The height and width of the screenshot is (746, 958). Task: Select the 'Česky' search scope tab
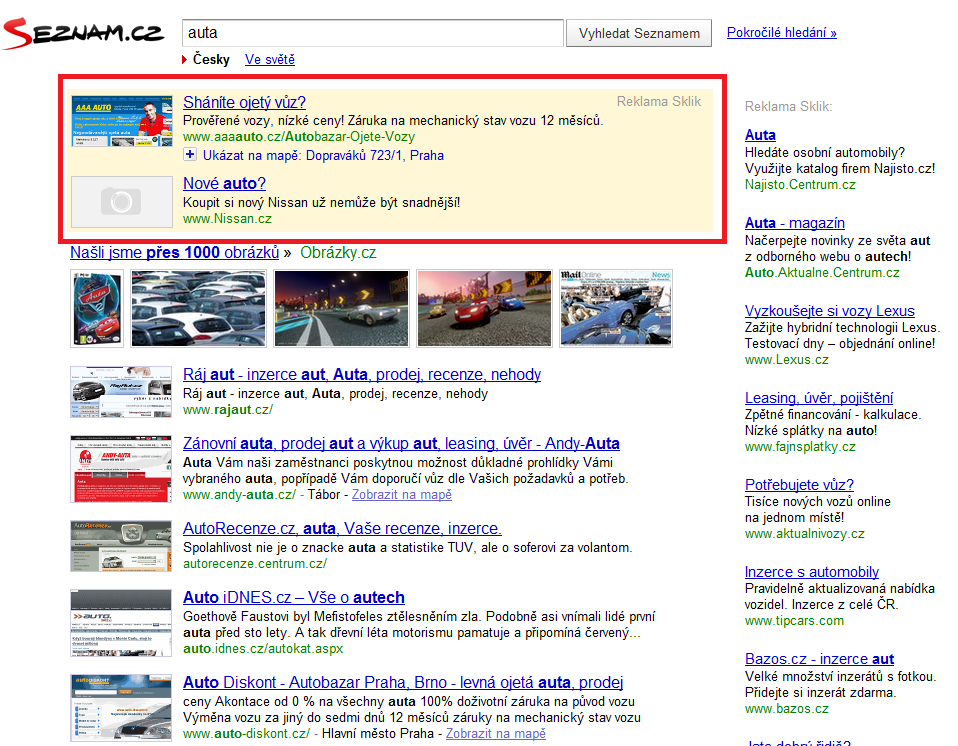211,59
